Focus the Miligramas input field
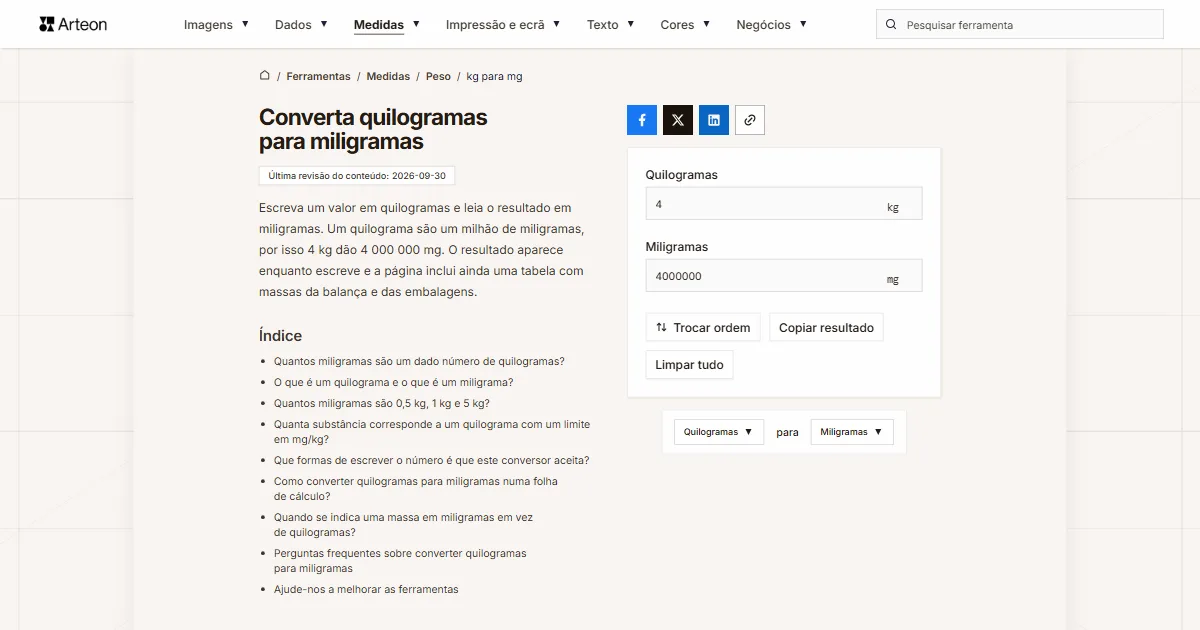Screen dimensions: 1200x630 tap(784, 275)
